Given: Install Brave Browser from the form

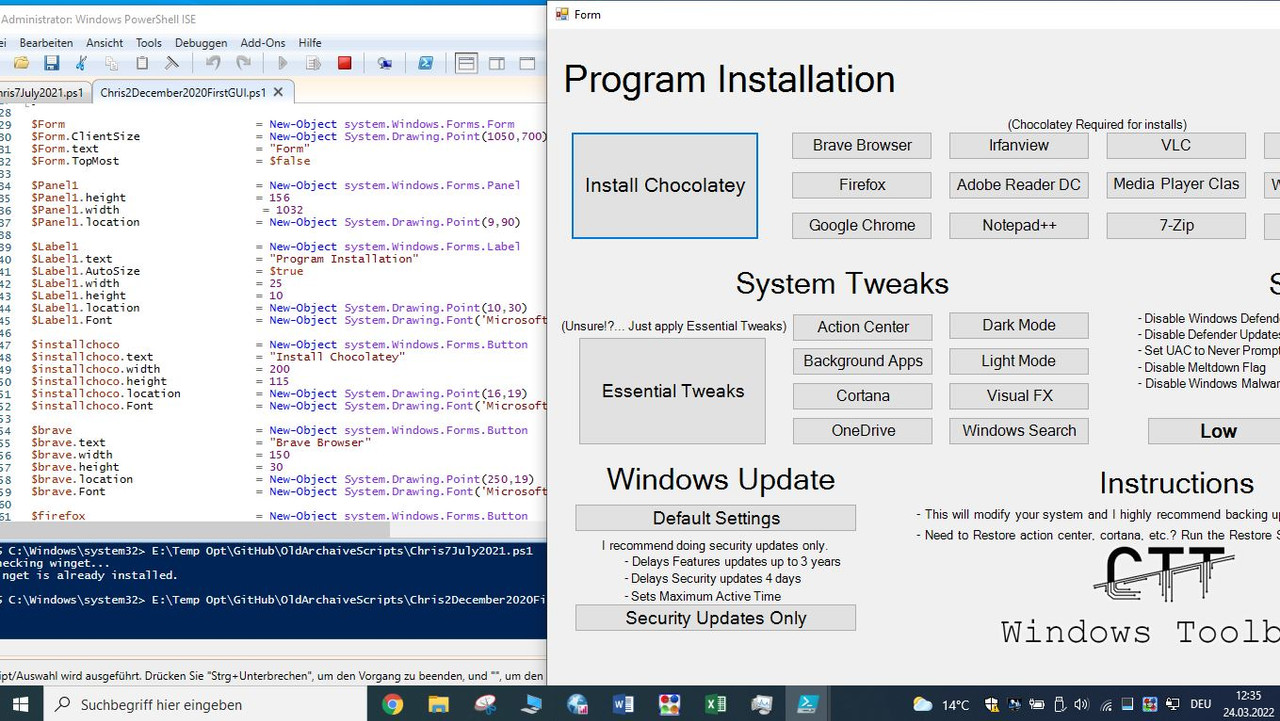Looking at the screenshot, I should click(862, 145).
